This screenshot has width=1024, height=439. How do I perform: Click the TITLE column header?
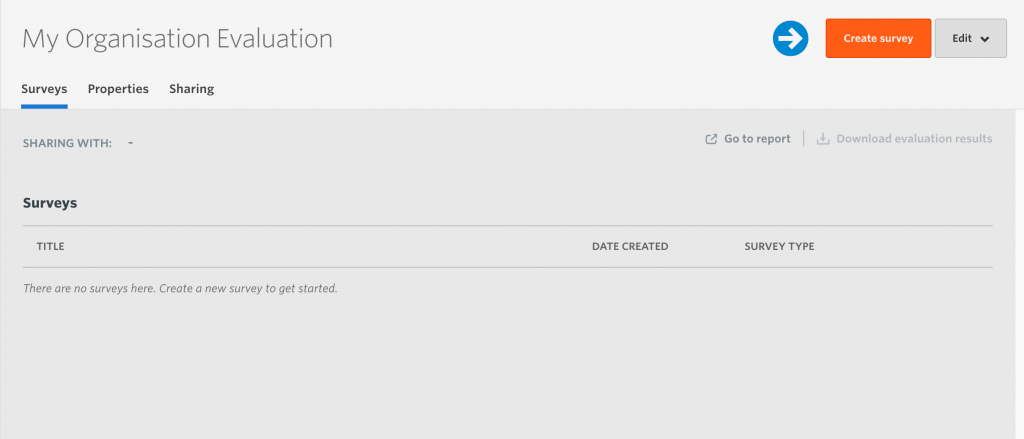tap(50, 246)
